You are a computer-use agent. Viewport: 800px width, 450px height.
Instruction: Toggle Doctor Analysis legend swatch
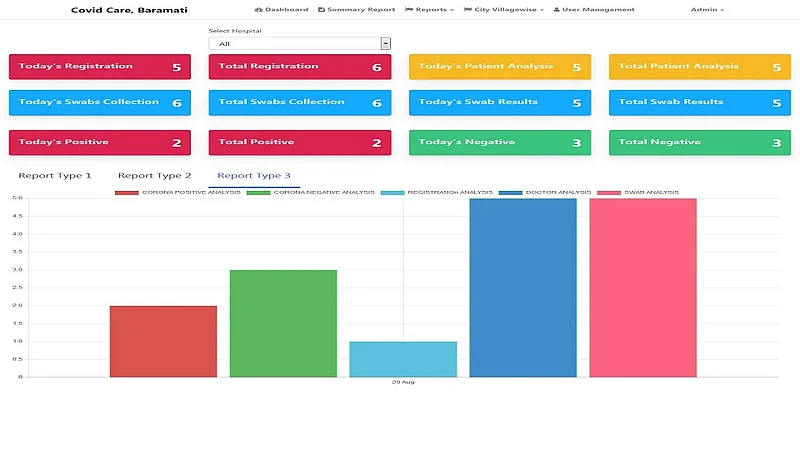pos(511,193)
